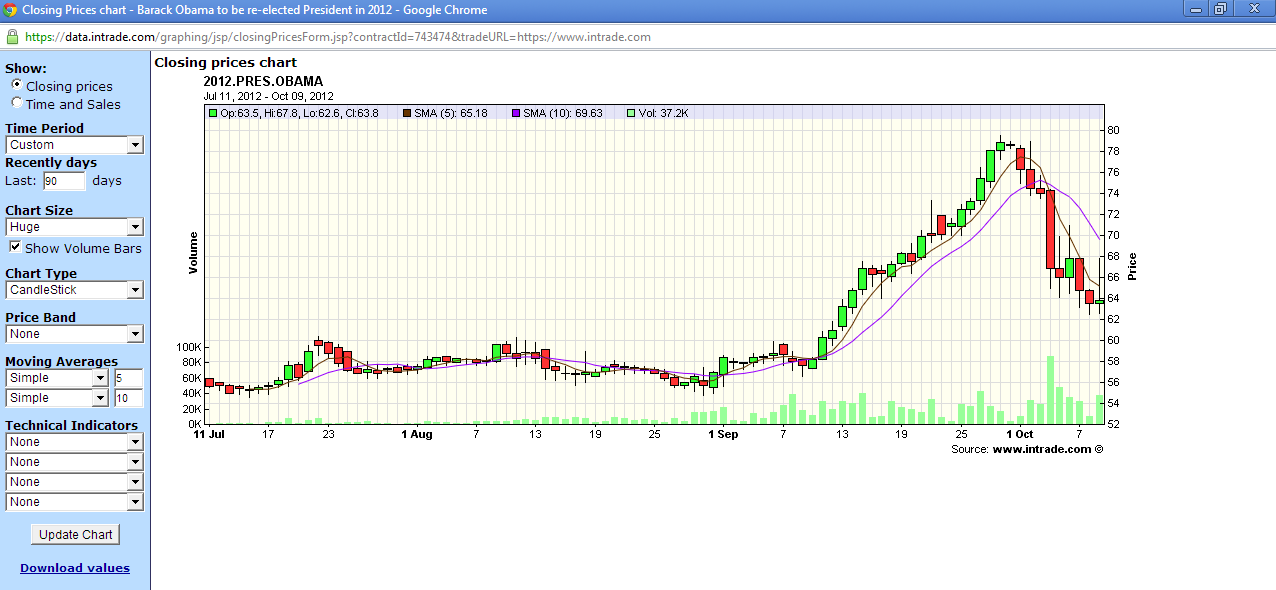Click the green Op/Hi/Lo/Cl legend swatch
The width and height of the screenshot is (1276, 590).
(x=213, y=113)
